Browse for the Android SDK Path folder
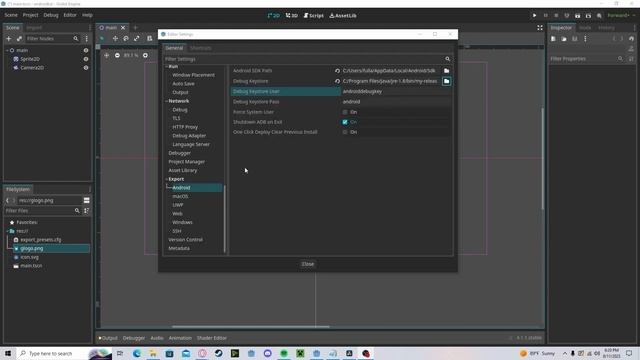Viewport: 640px width, 360px height. pos(447,71)
